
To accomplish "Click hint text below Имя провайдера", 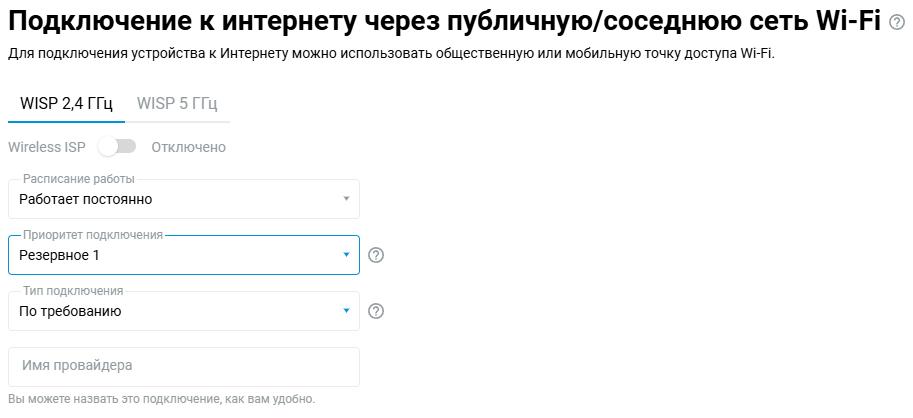I will (161, 399).
